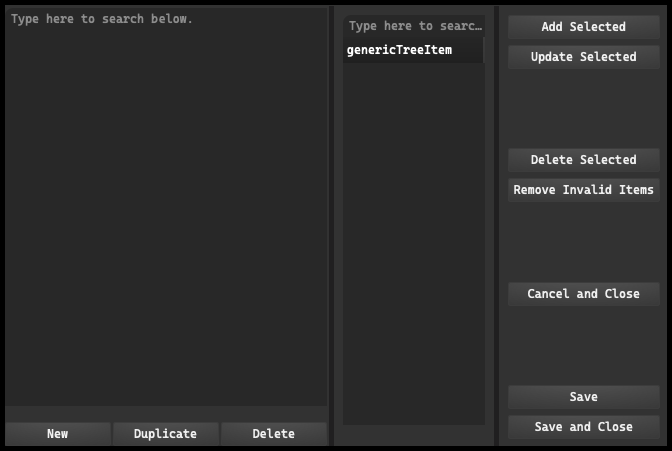Click the splitter between left and middle lists
Screen dimensions: 672x451
point(331,226)
